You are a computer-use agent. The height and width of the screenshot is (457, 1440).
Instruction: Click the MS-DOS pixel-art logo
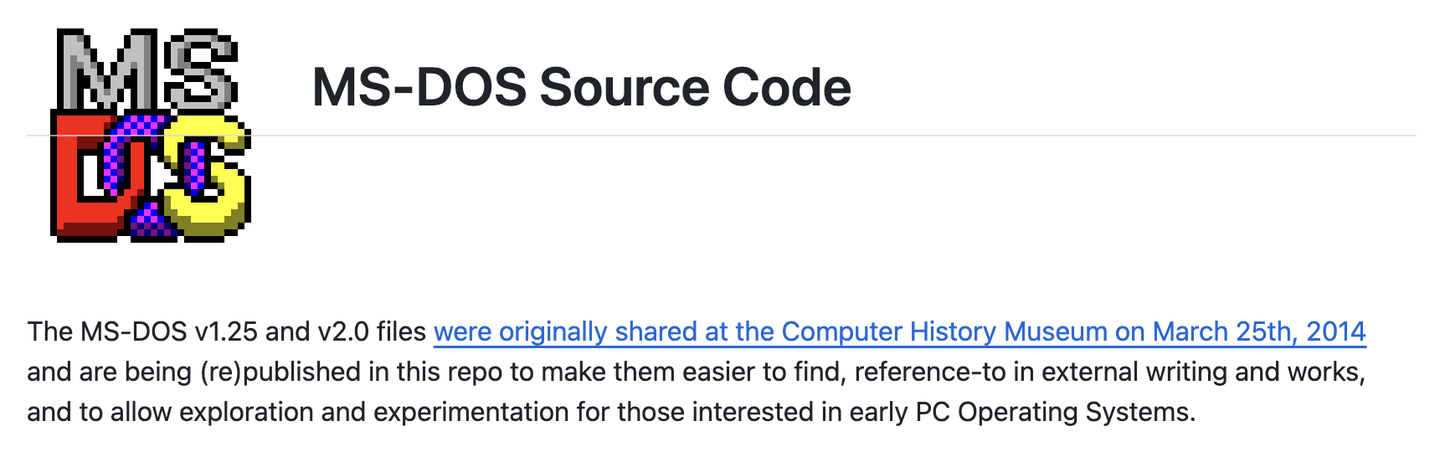point(150,134)
